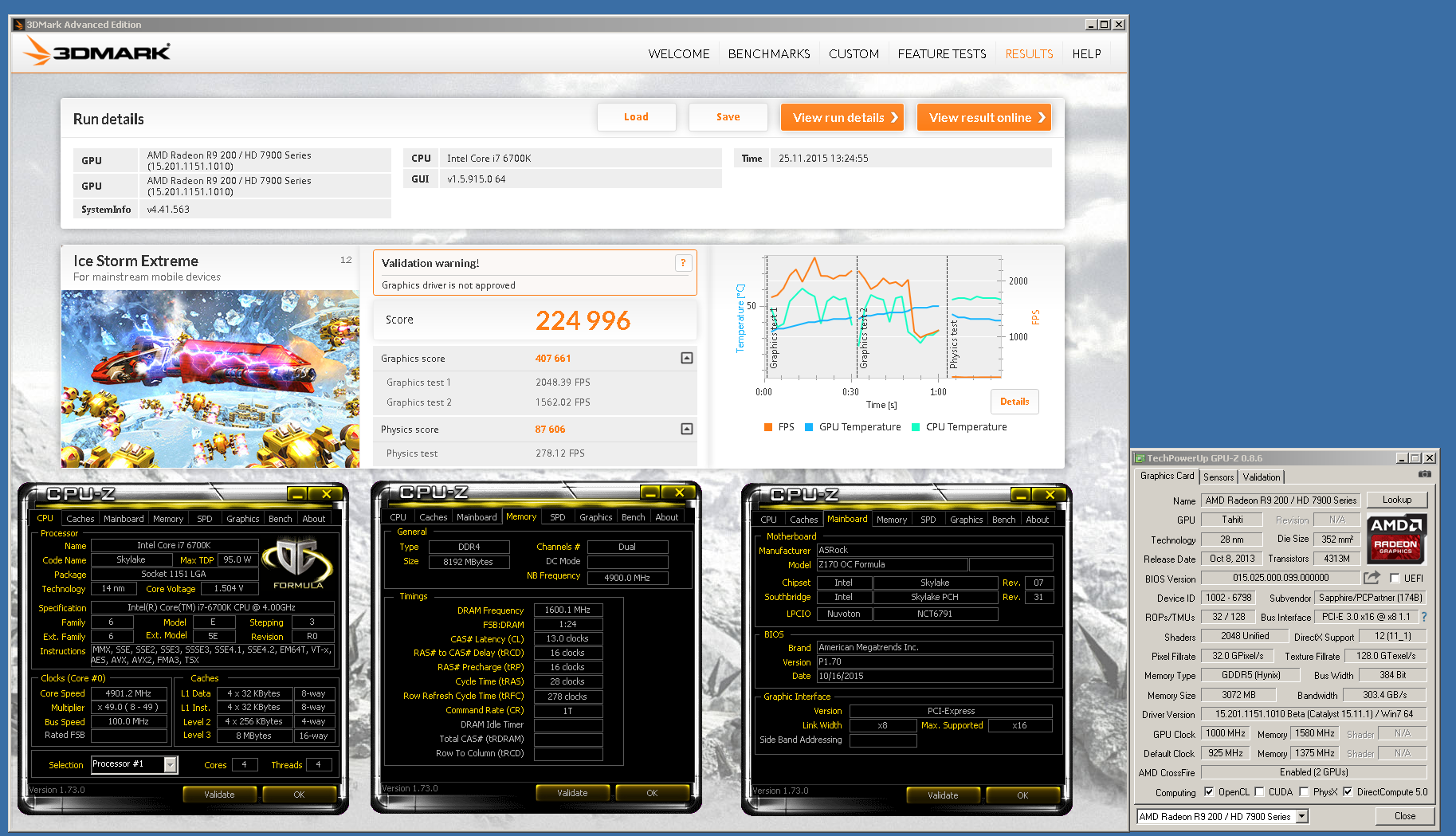
Task: Click the 3DMark title bar app icon
Action: pyautogui.click(x=19, y=25)
